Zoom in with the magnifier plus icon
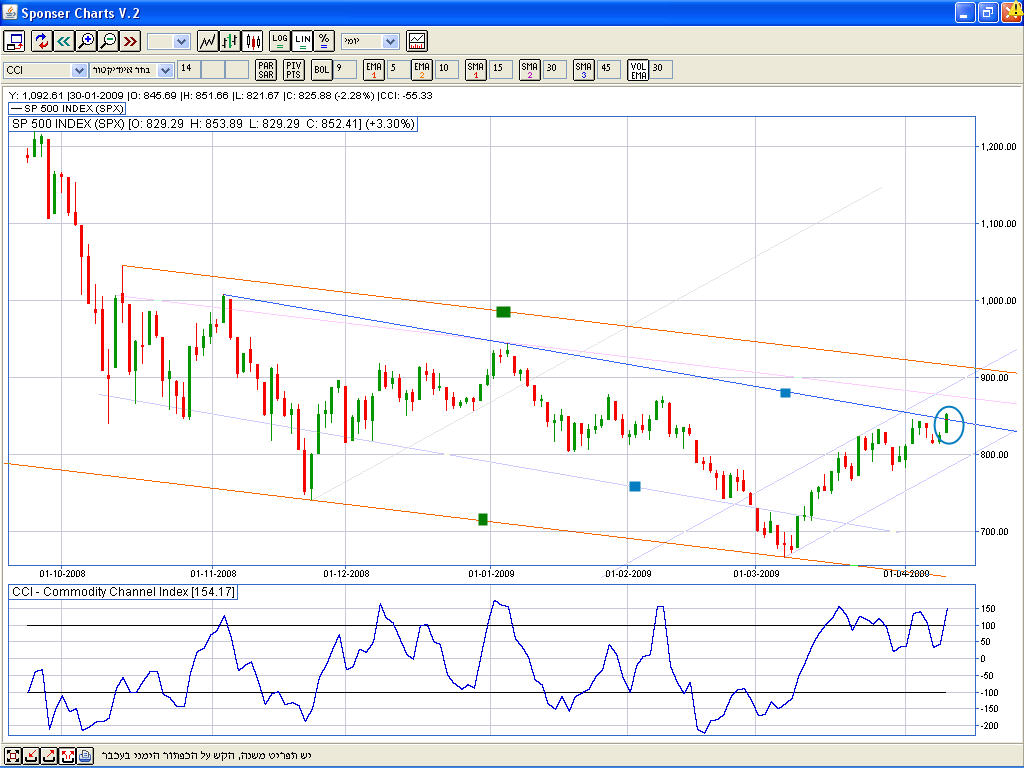This screenshot has height=768, width=1024. pos(86,41)
